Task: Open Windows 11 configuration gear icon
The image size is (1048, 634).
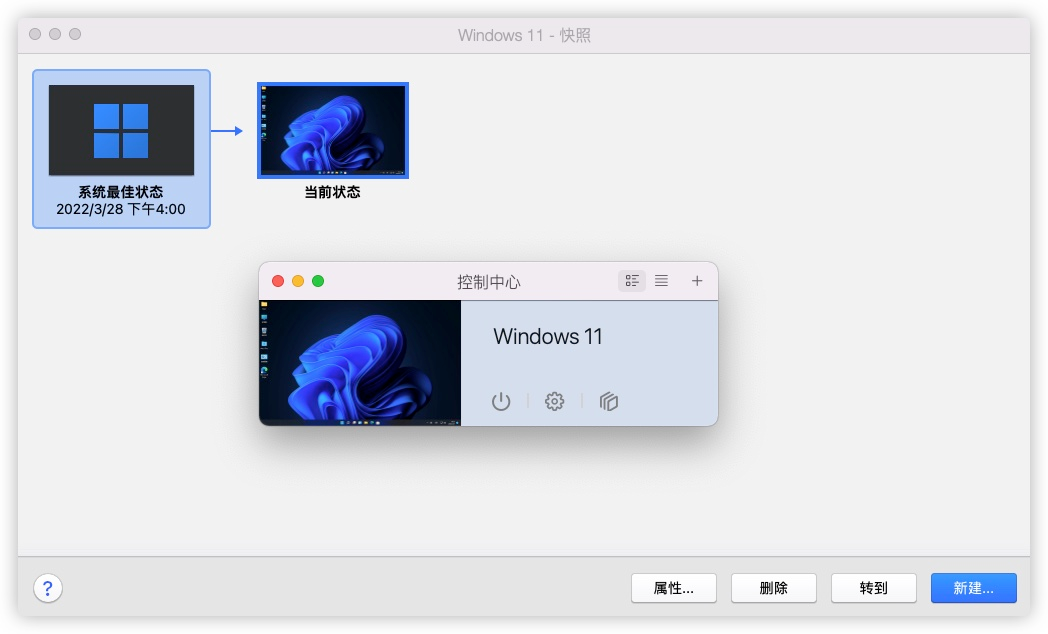Action: tap(554, 402)
